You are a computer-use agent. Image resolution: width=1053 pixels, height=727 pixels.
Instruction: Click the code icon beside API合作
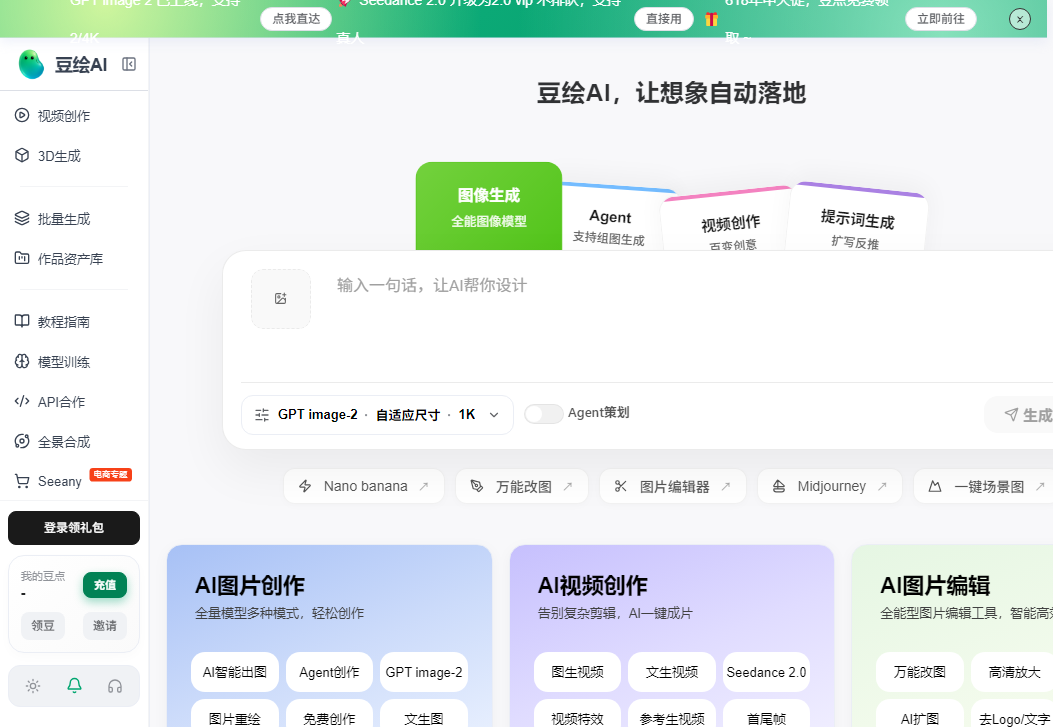(22, 401)
